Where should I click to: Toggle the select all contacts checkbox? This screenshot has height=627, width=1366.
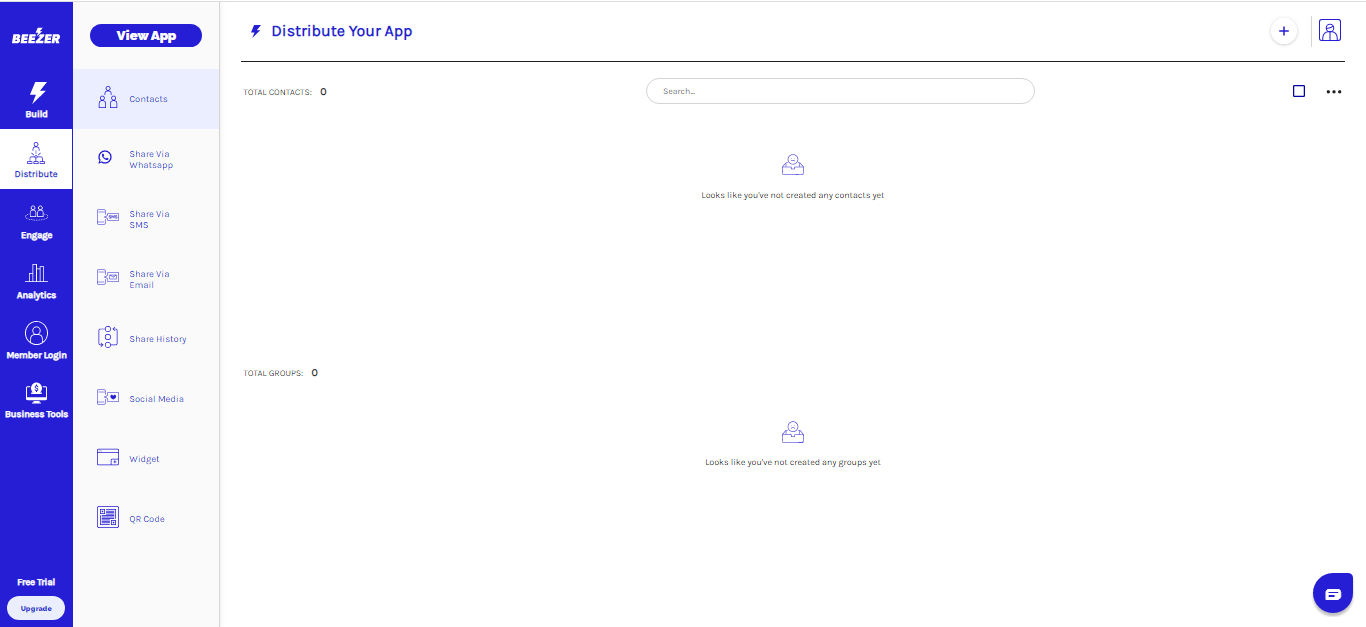coord(1299,91)
